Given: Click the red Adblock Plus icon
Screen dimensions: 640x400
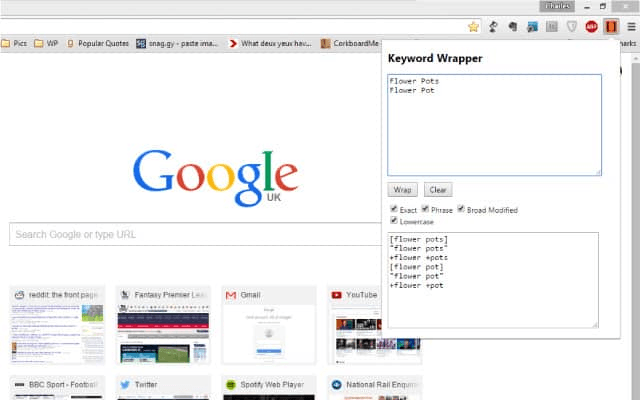Looking at the screenshot, I should coord(591,27).
